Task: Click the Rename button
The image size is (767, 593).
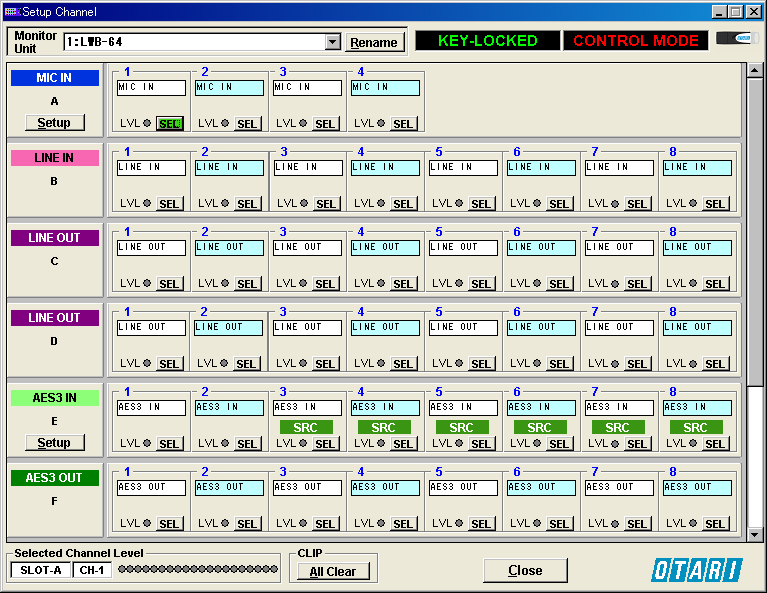Action: pos(374,43)
